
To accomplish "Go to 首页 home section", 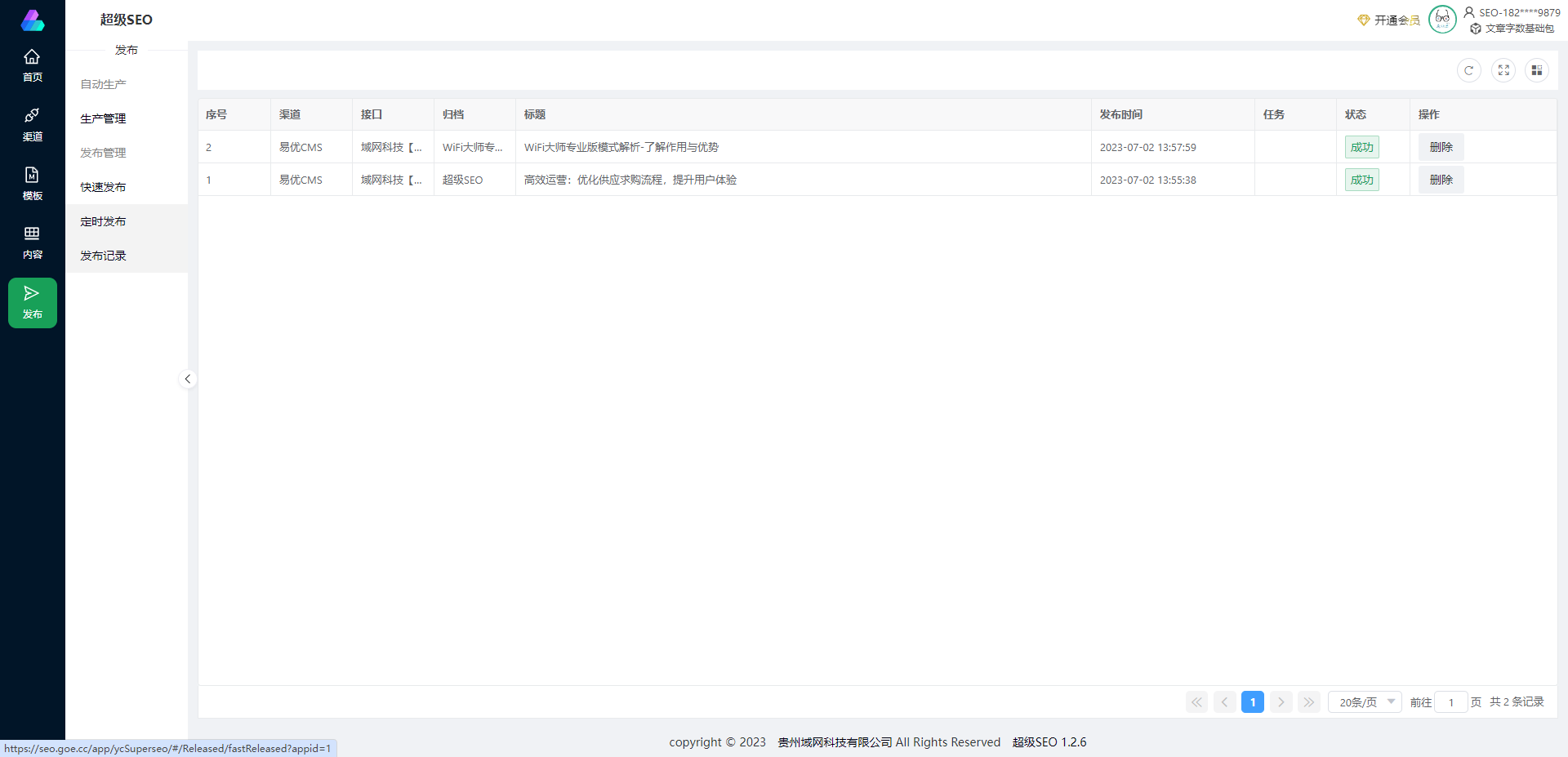I will point(32,65).
